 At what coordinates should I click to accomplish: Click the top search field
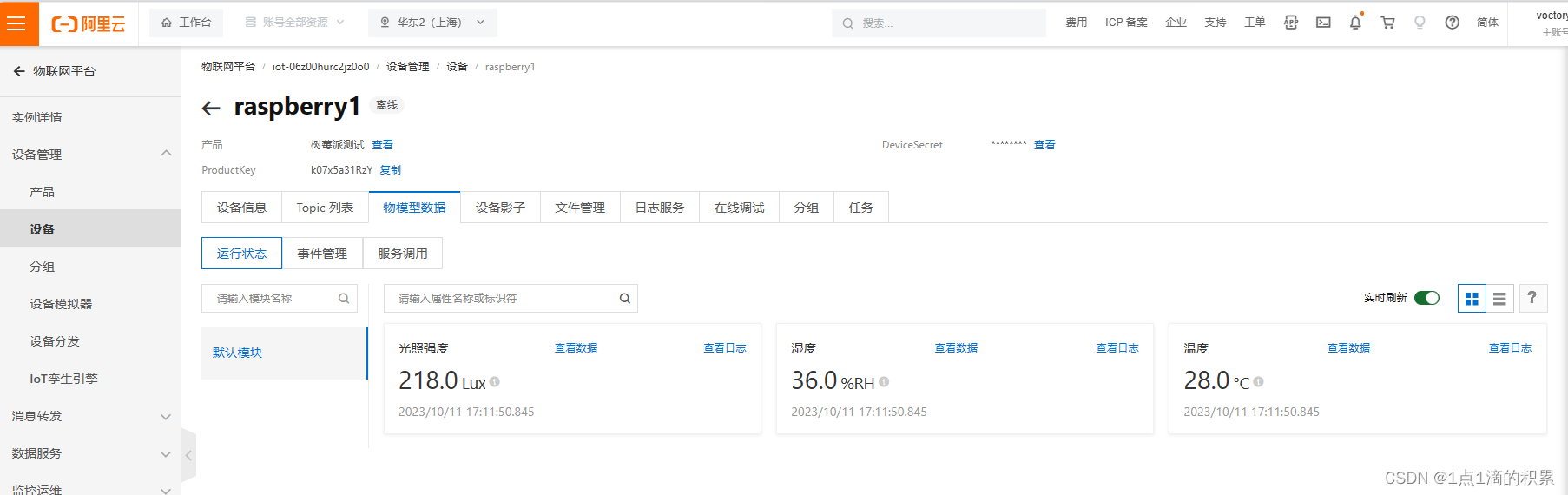click(x=939, y=23)
